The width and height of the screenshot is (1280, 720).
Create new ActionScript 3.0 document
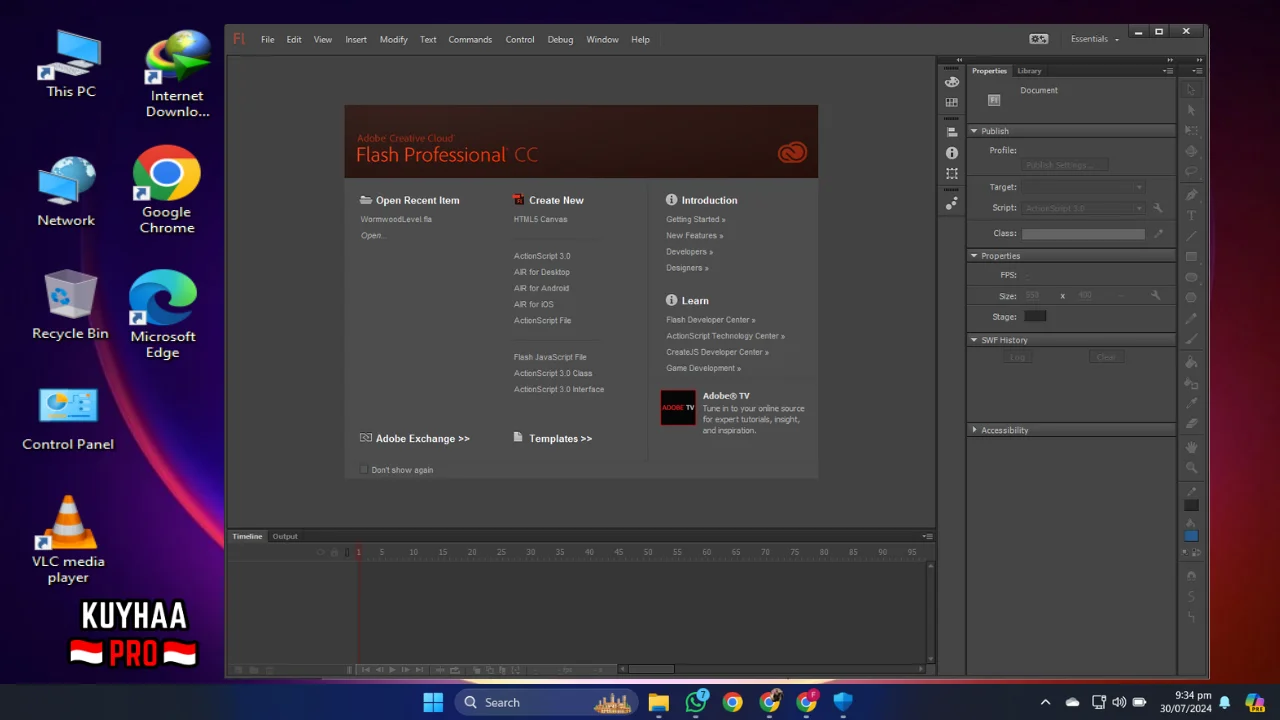[542, 256]
